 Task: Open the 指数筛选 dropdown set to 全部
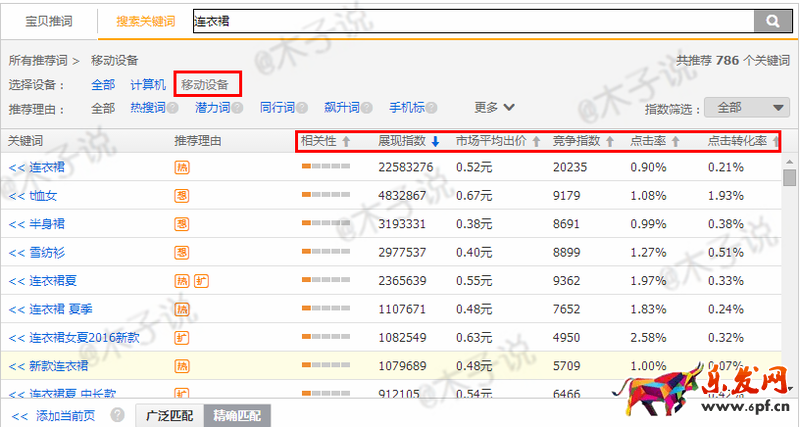[747, 108]
